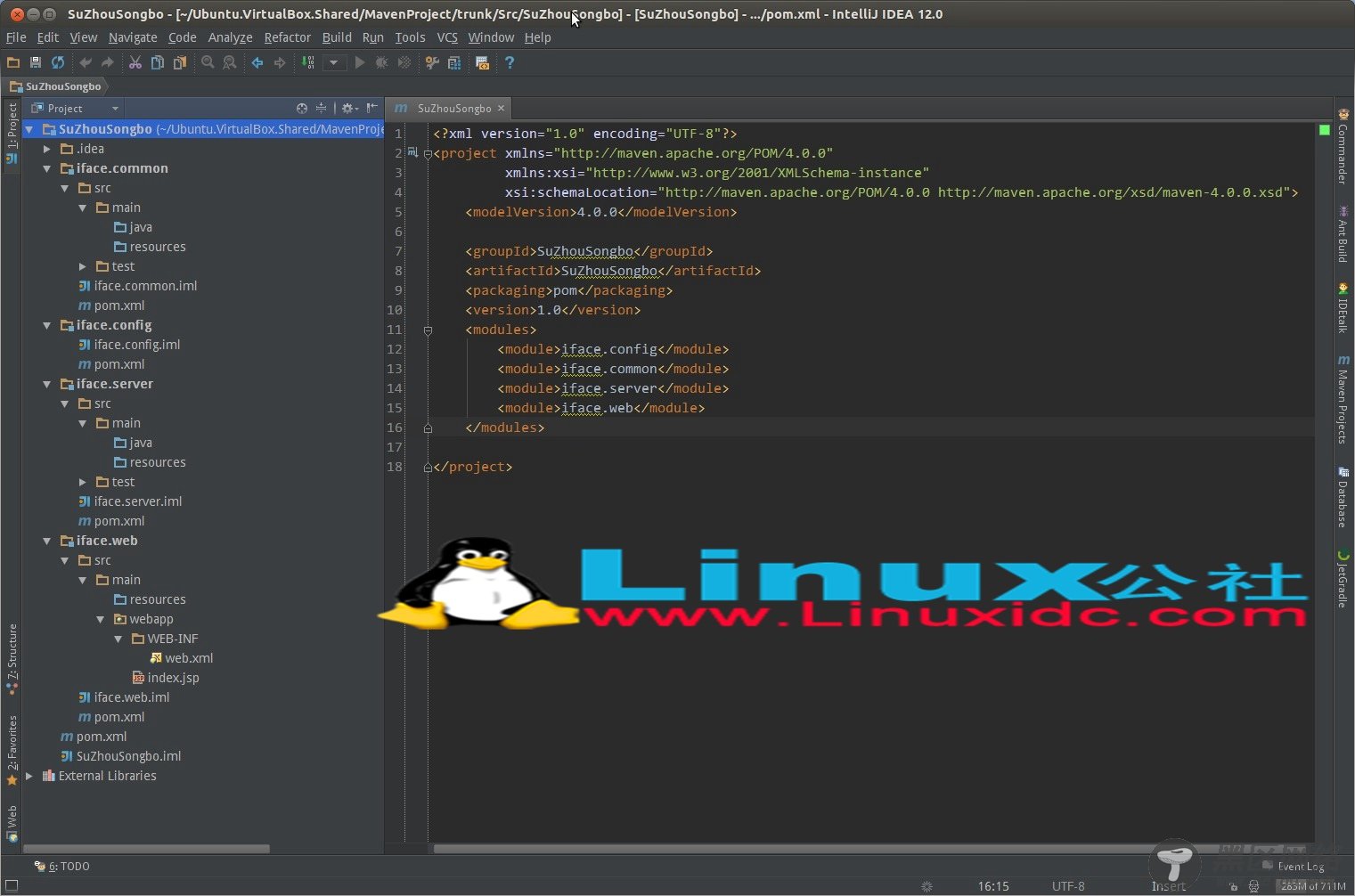Collapse the iface.common module node
This screenshot has width=1355, height=896.
[47, 168]
